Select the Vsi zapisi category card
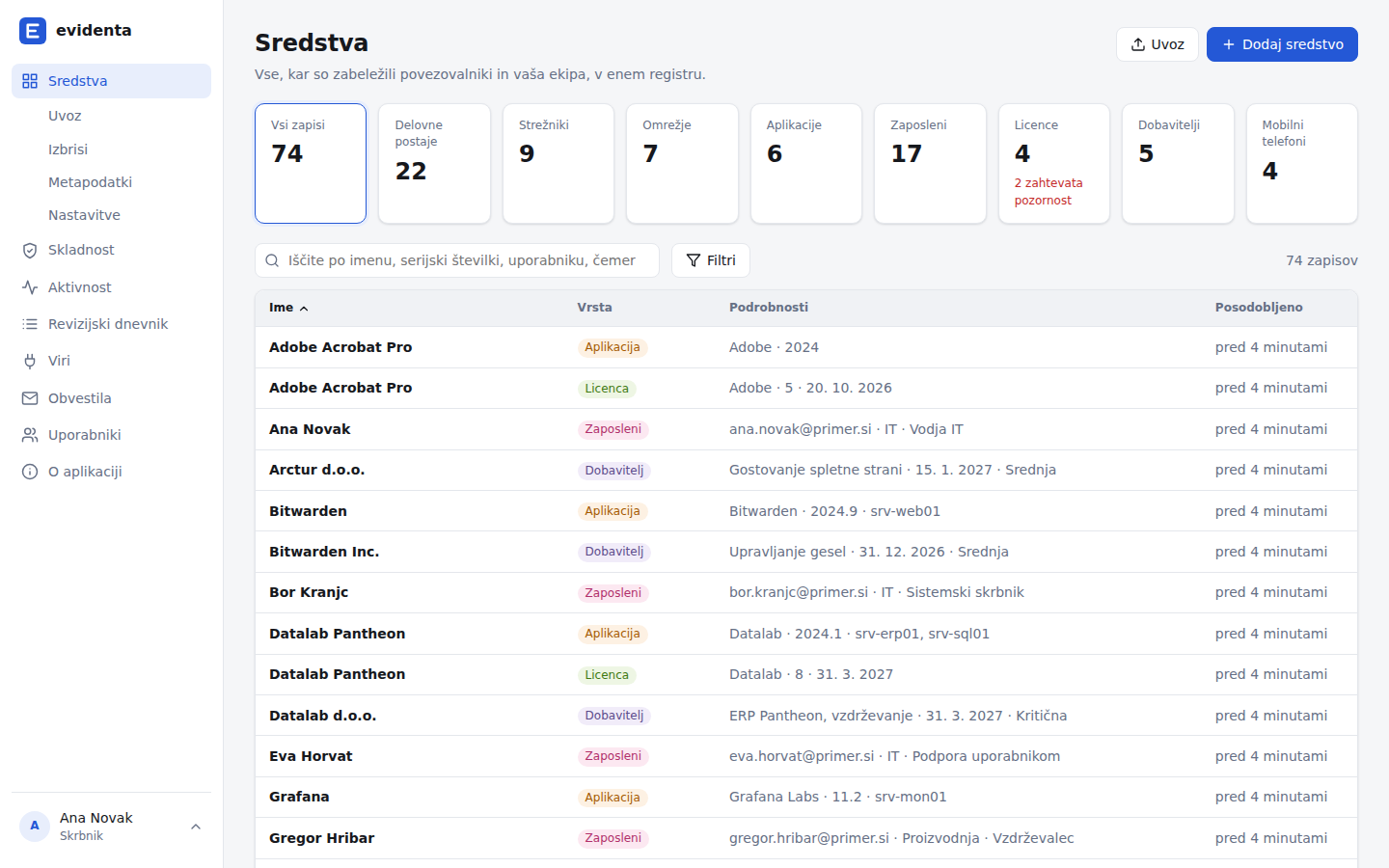Viewport: 1389px width, 868px height. (x=311, y=163)
